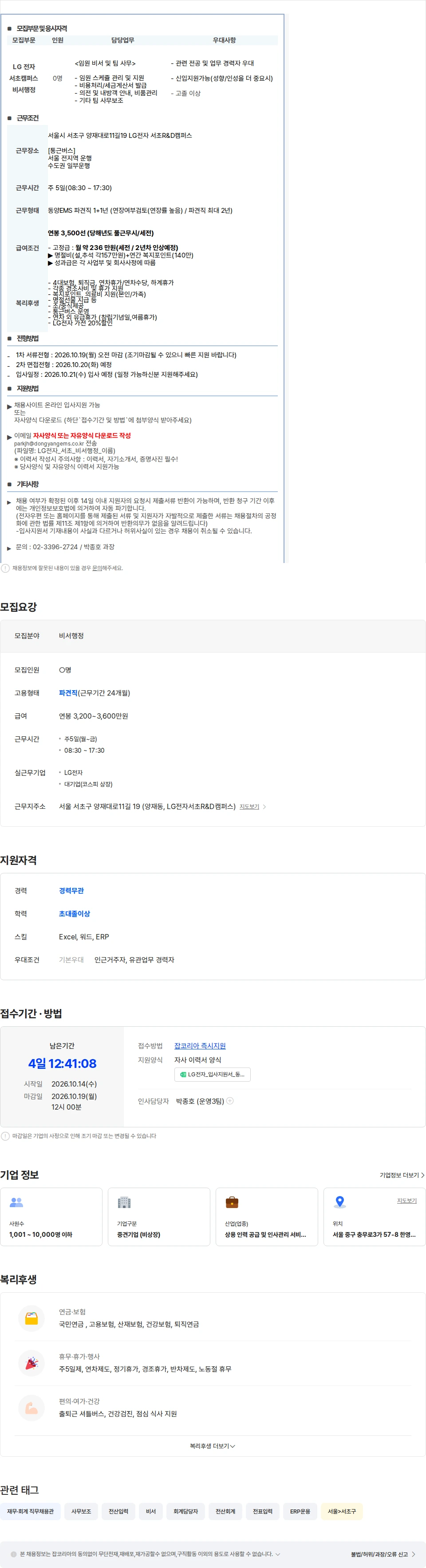
Task: Select the ERP운용 tag
Action: click(x=300, y=1511)
